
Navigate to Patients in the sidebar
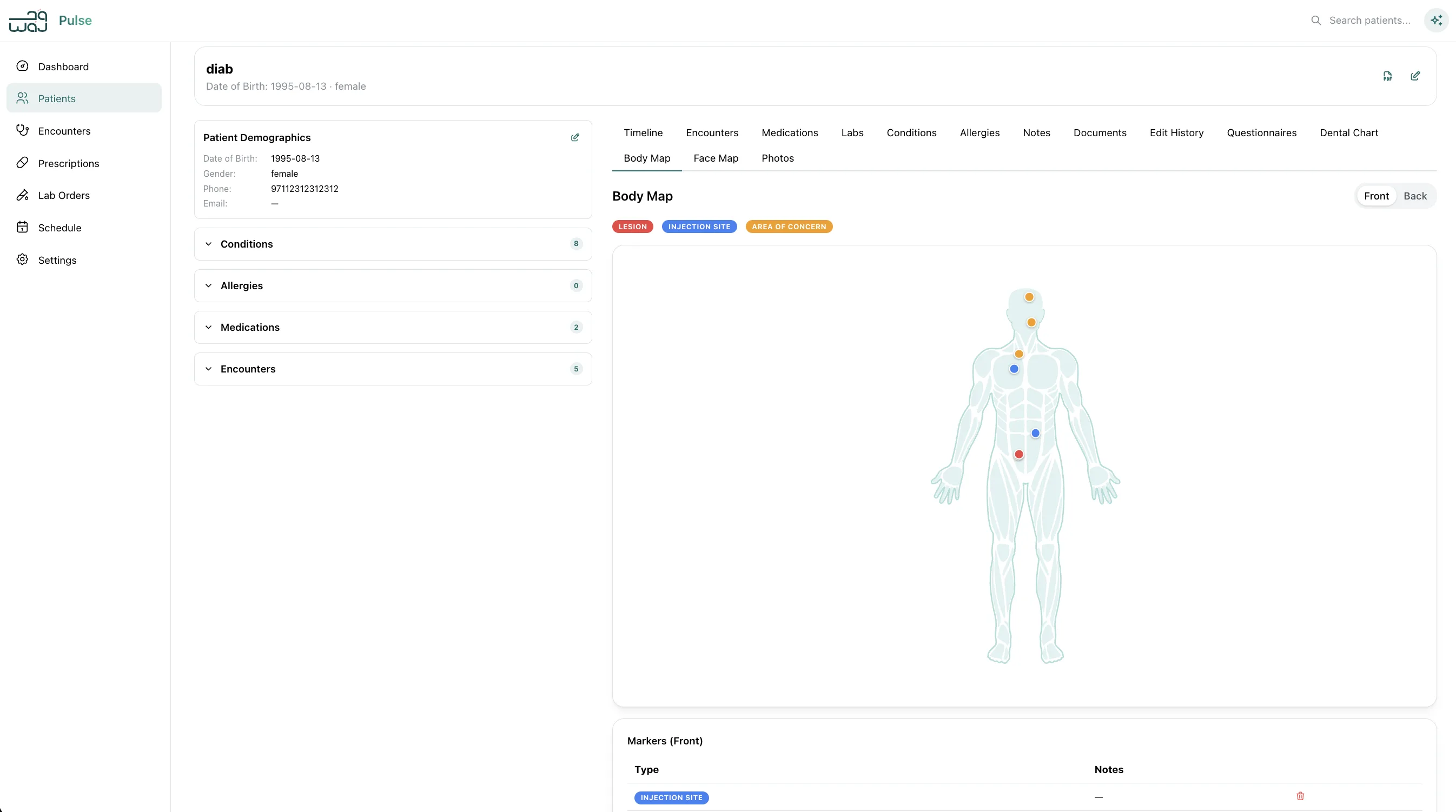pyautogui.click(x=57, y=98)
